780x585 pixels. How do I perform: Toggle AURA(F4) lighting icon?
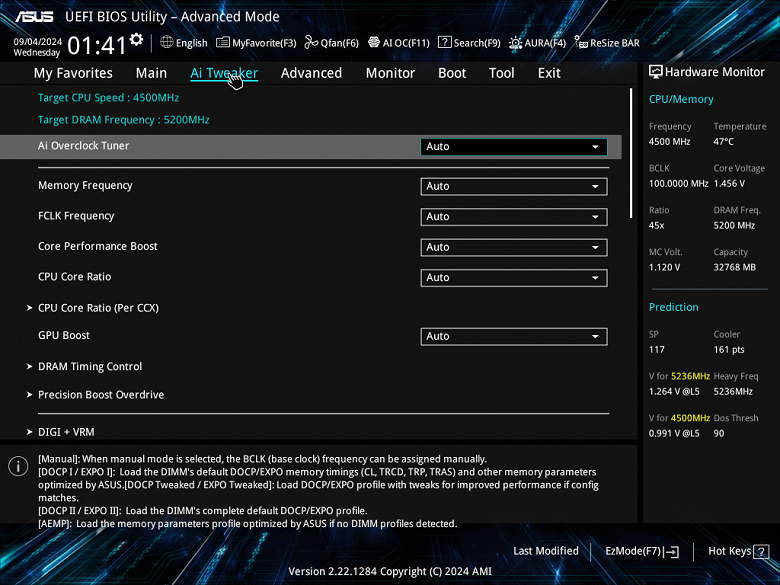pyautogui.click(x=515, y=43)
